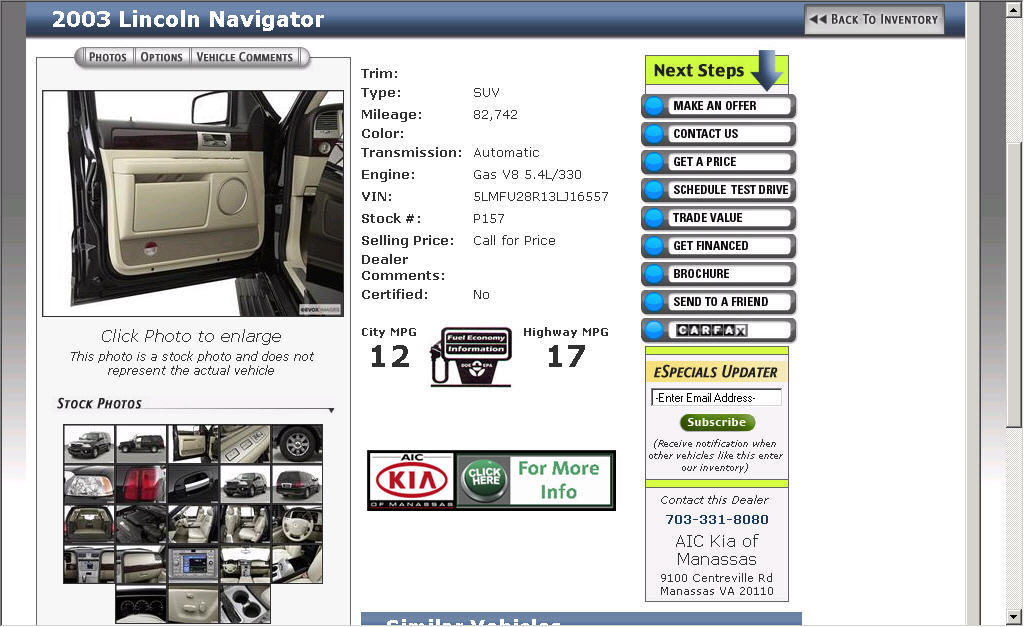The image size is (1024, 627).
Task: Select the open door panel thumbnail
Action: pyautogui.click(x=193, y=443)
